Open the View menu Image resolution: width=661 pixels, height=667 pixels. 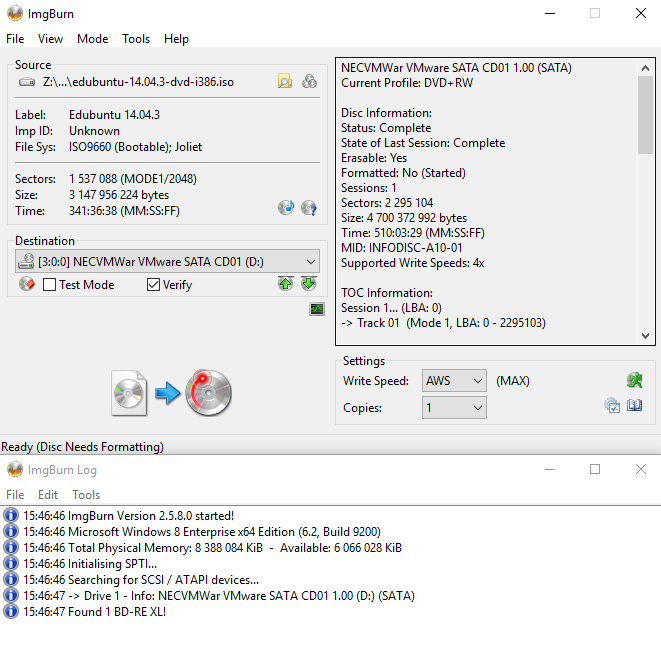click(50, 39)
